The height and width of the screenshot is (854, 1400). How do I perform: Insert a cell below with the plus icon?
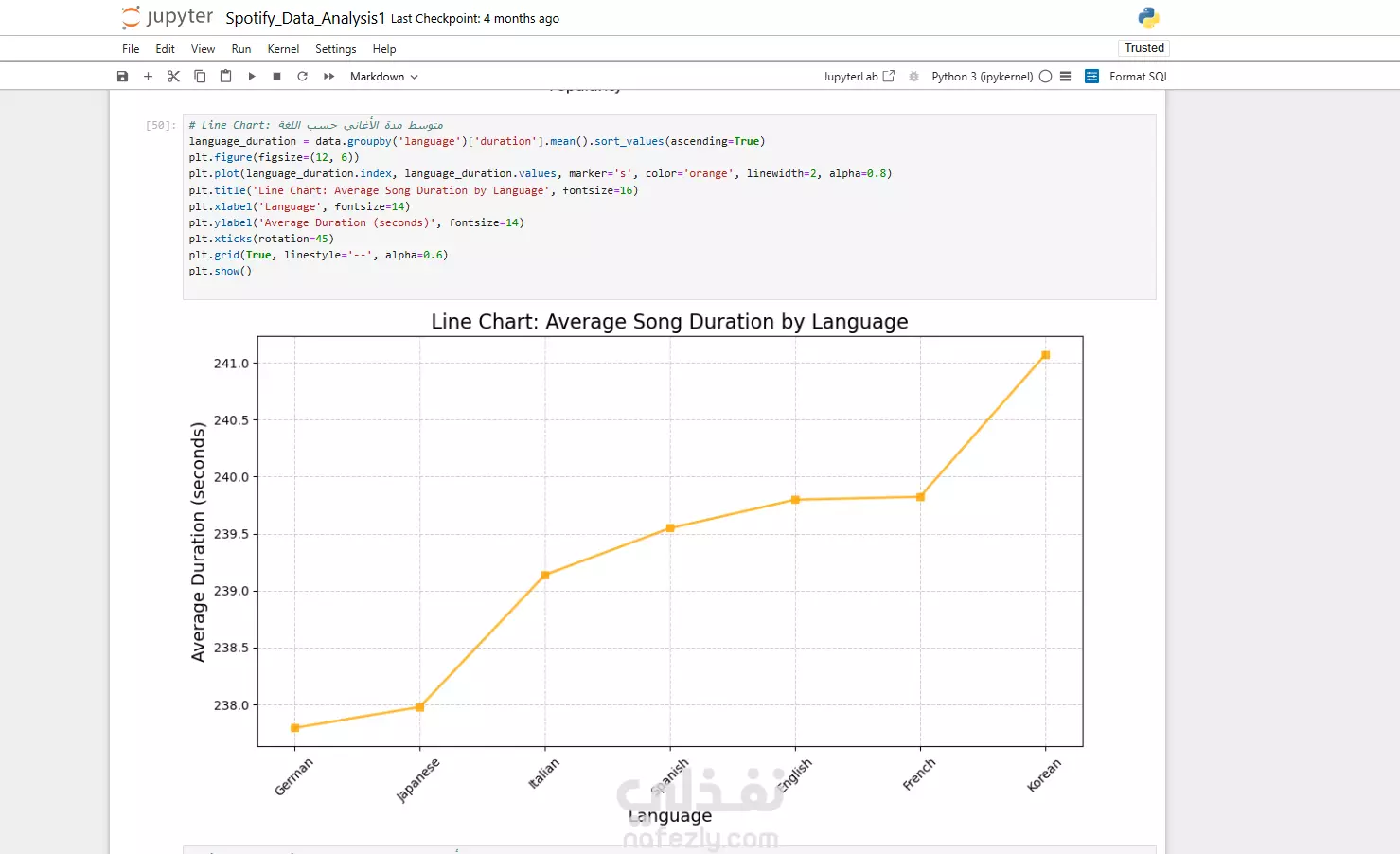click(148, 77)
